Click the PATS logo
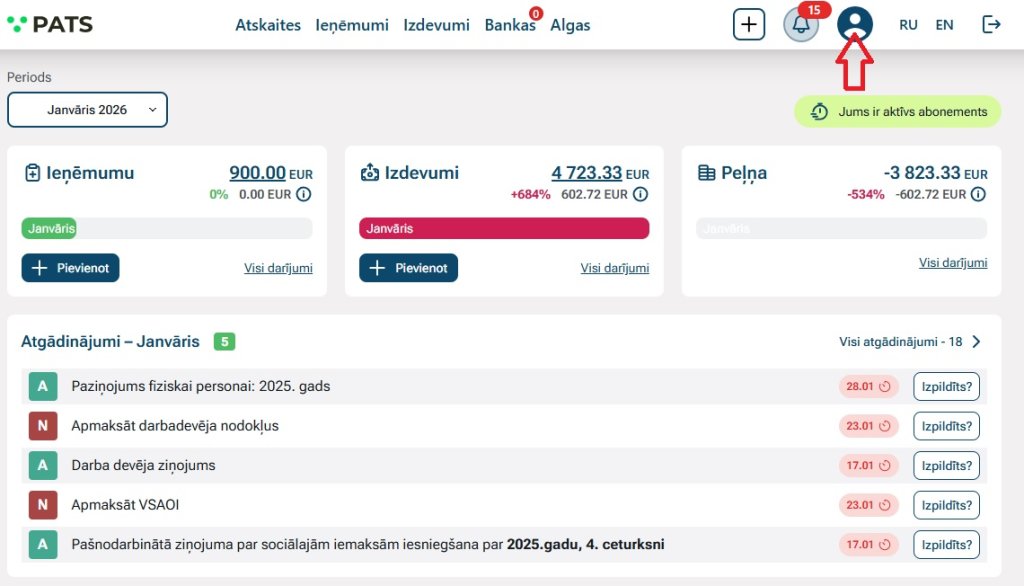1024x586 pixels. pyautogui.click(x=50, y=25)
